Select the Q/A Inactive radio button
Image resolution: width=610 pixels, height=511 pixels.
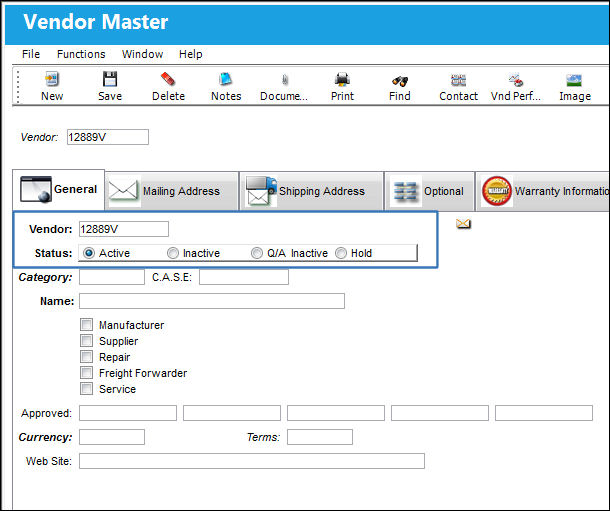coord(257,253)
